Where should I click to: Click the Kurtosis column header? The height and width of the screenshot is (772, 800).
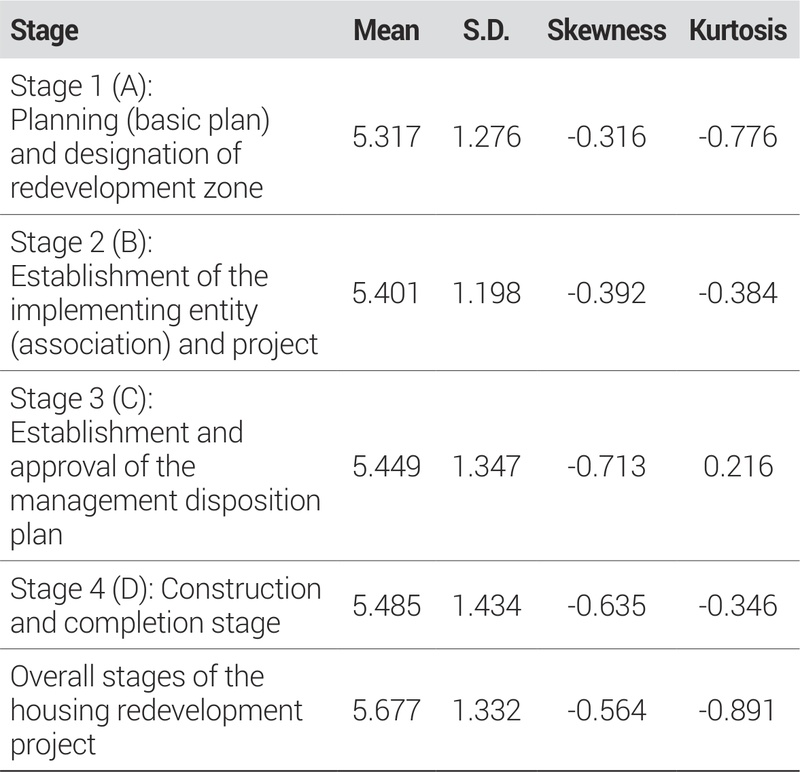coord(738,31)
